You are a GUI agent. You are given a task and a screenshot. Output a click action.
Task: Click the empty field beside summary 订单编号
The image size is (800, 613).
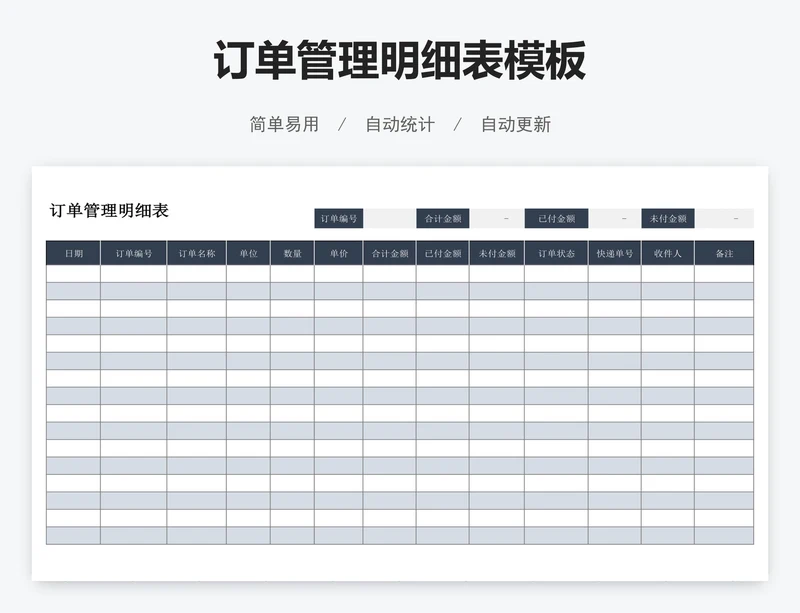click(390, 218)
